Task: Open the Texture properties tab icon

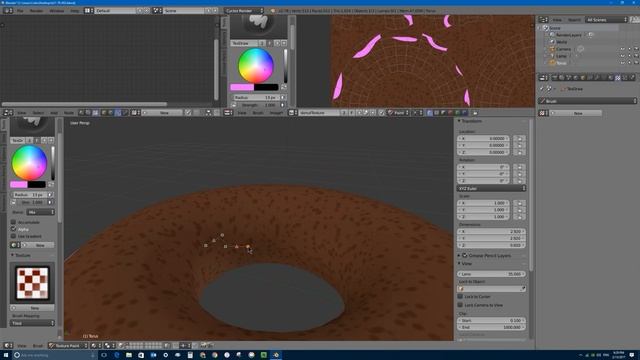Action: (x=618, y=77)
